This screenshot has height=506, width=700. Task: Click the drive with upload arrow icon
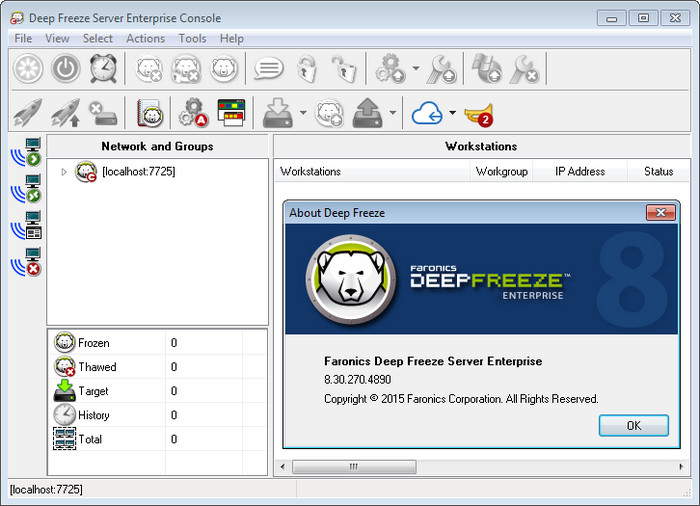pos(367,113)
